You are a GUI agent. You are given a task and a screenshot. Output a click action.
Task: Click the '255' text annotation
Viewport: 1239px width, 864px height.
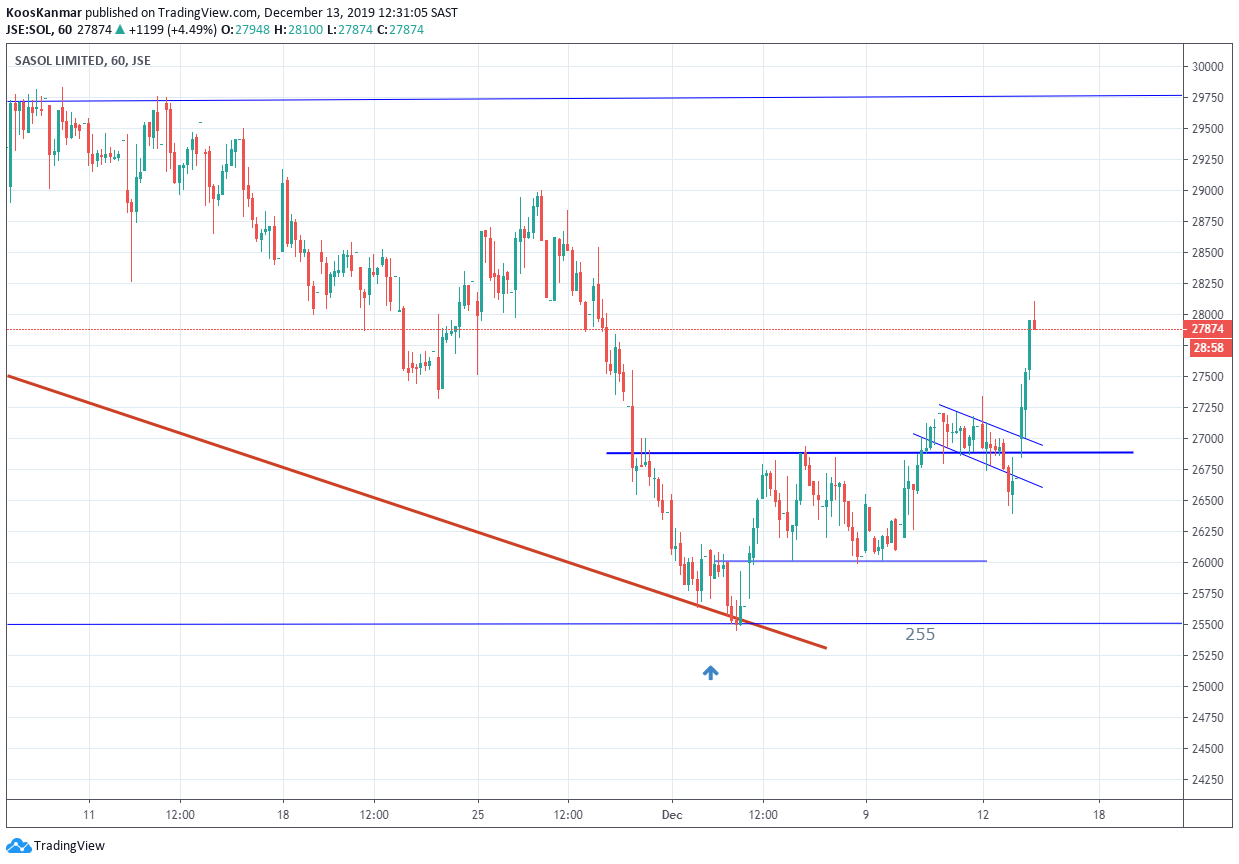(x=920, y=634)
